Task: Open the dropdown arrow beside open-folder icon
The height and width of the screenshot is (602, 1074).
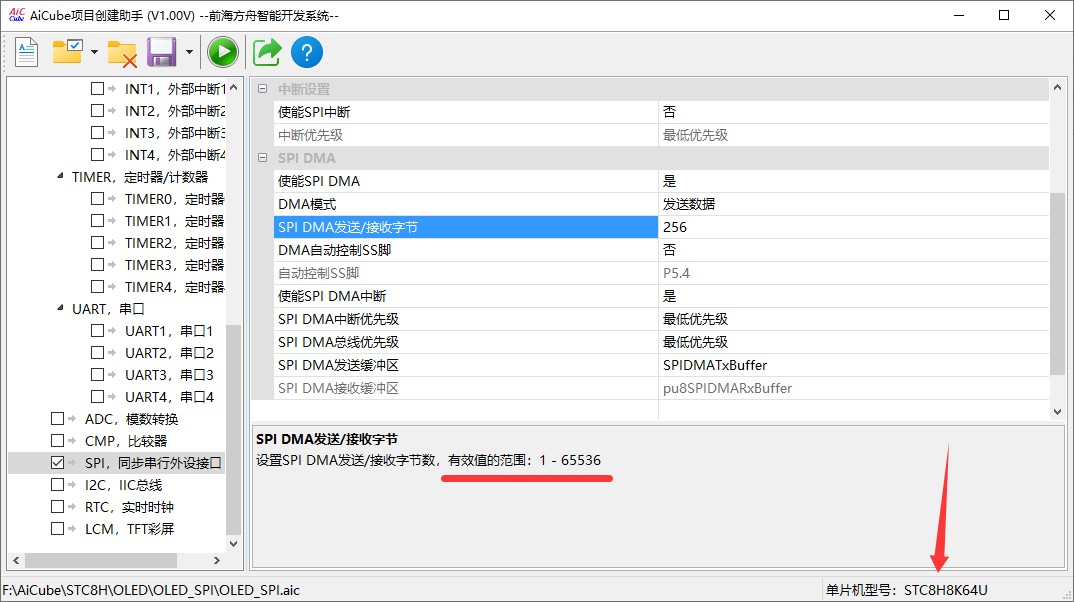Action: pos(94,52)
